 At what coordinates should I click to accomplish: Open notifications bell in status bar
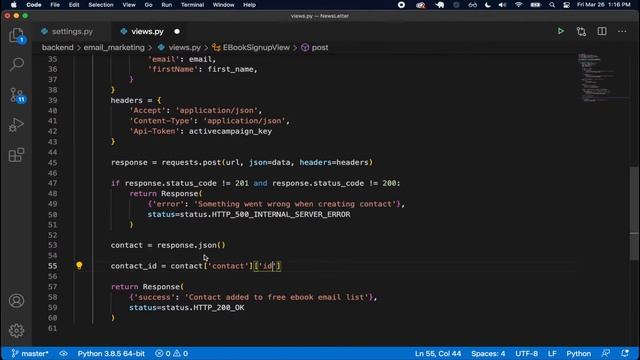pos(625,353)
